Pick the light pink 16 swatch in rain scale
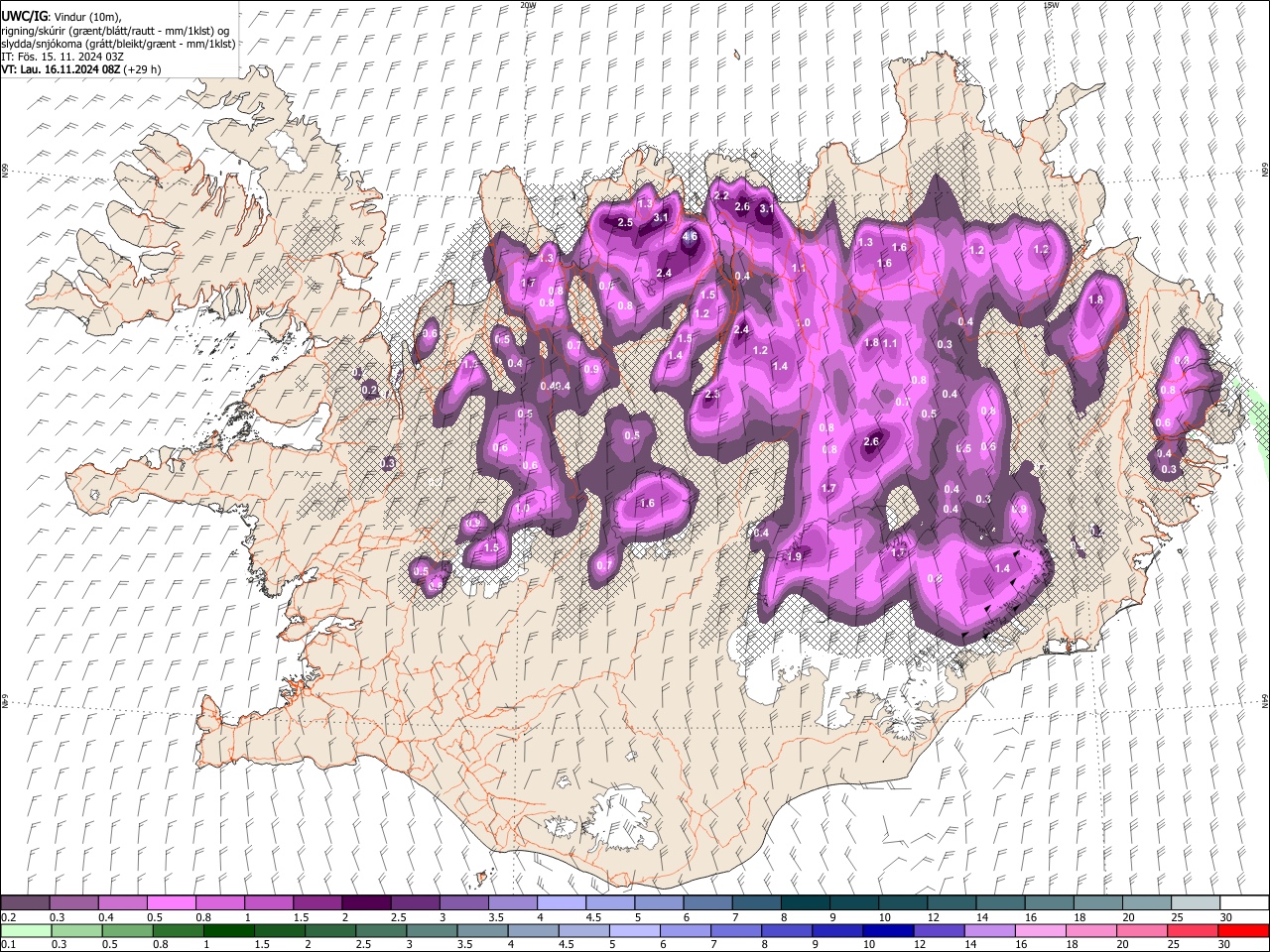This screenshot has height=952, width=1270. (x=1040, y=930)
